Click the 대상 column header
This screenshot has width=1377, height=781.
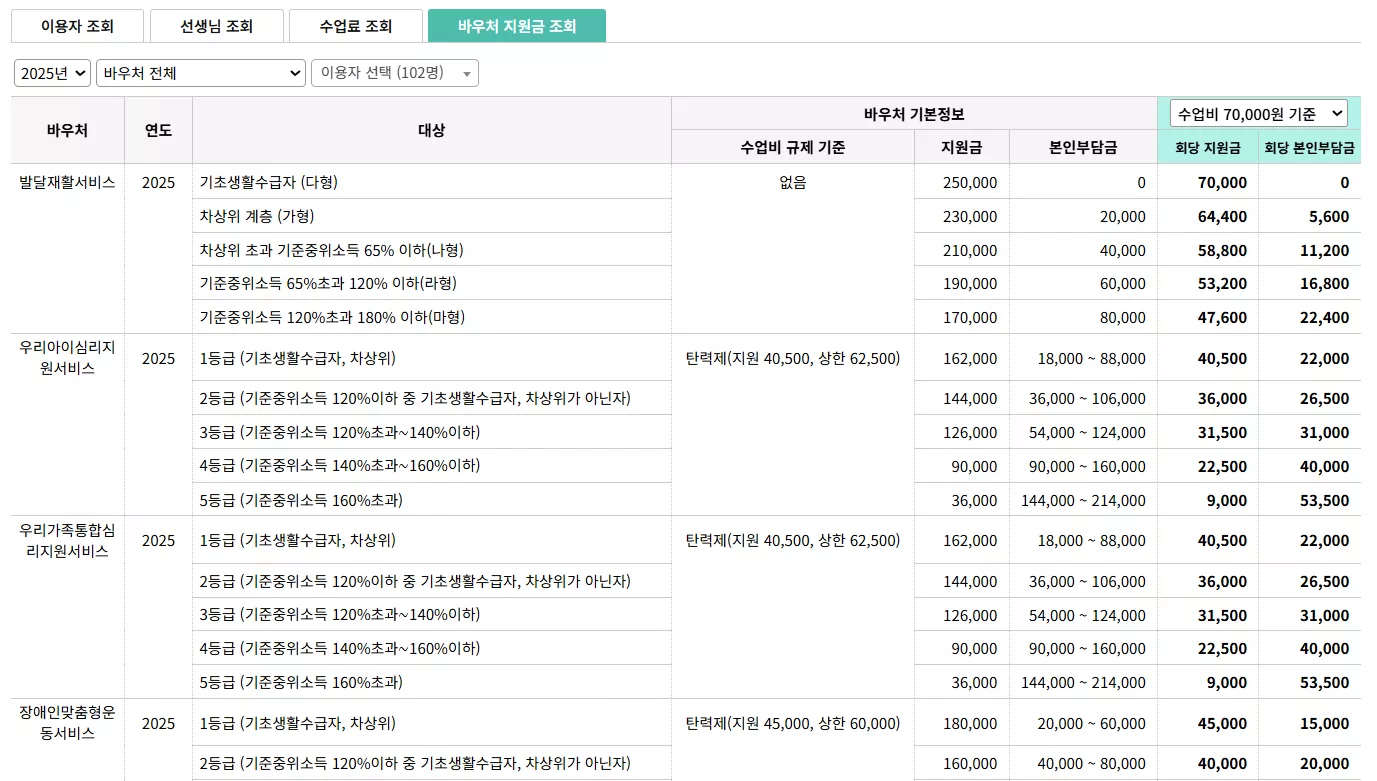[x=430, y=129]
